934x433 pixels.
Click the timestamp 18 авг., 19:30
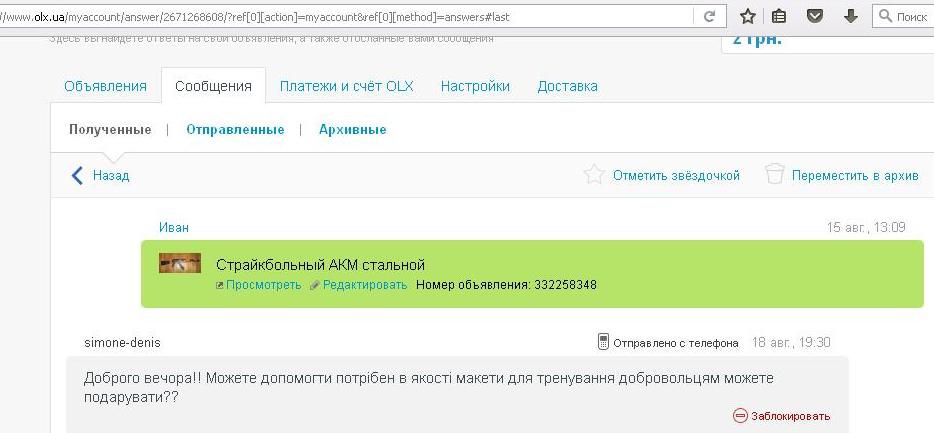click(791, 342)
